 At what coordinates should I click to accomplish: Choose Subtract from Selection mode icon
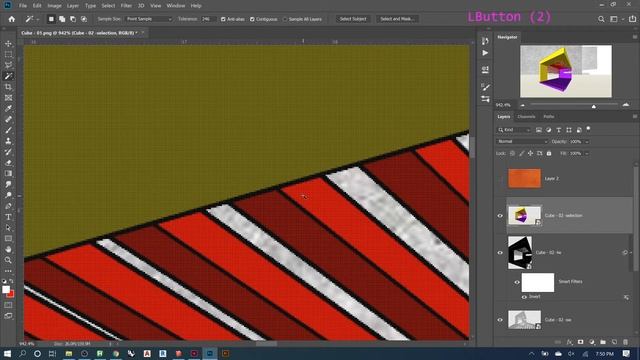click(73, 19)
